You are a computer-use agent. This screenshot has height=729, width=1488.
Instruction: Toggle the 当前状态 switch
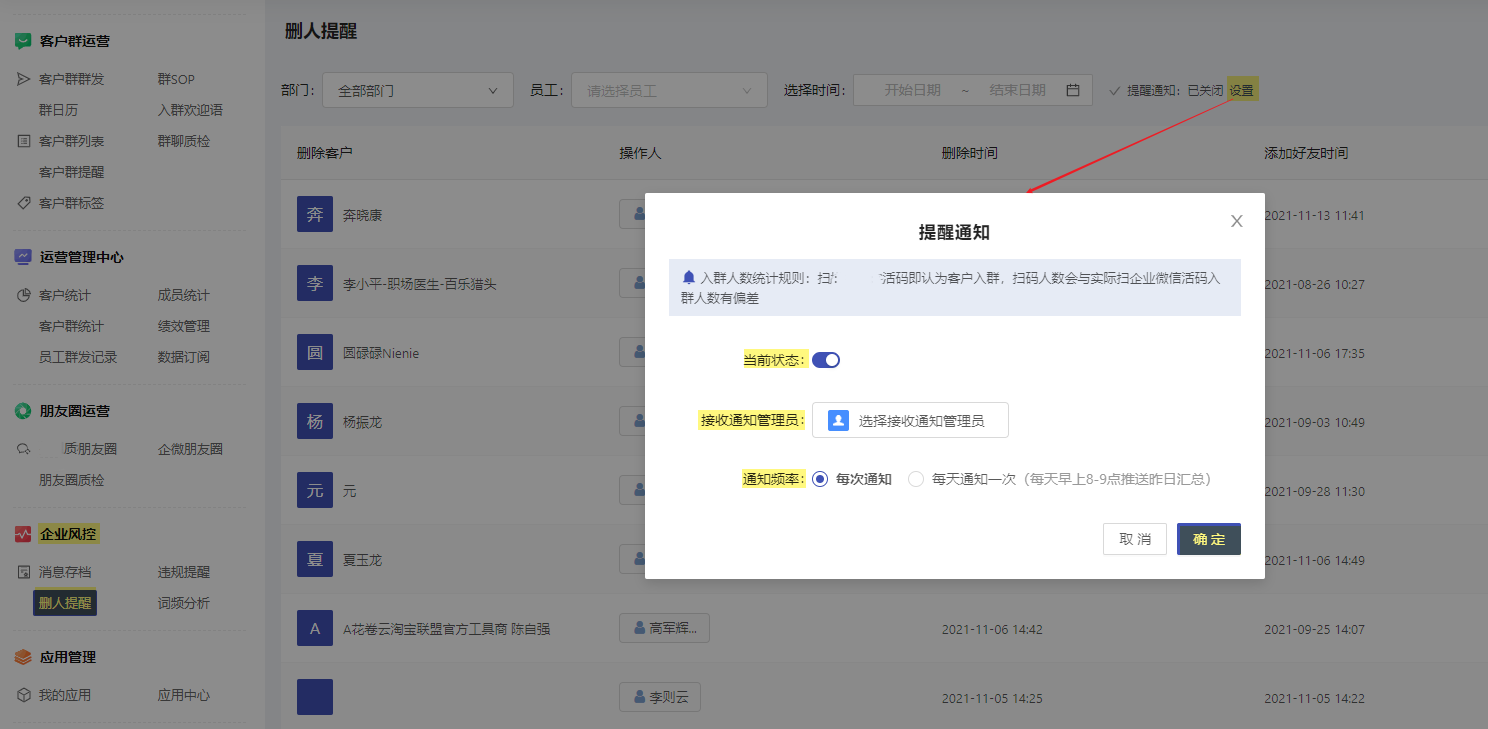point(826,360)
